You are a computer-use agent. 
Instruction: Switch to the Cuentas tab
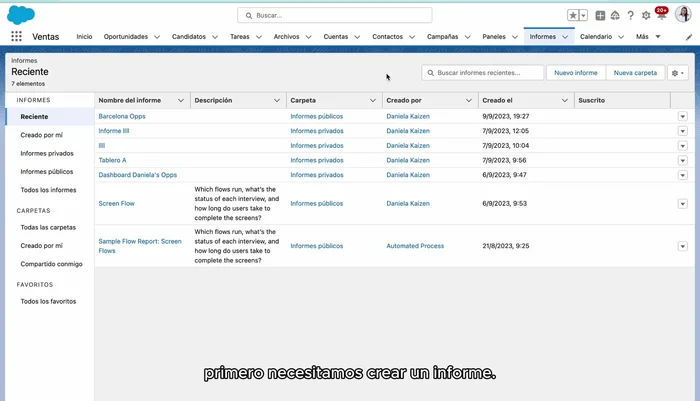(x=336, y=37)
